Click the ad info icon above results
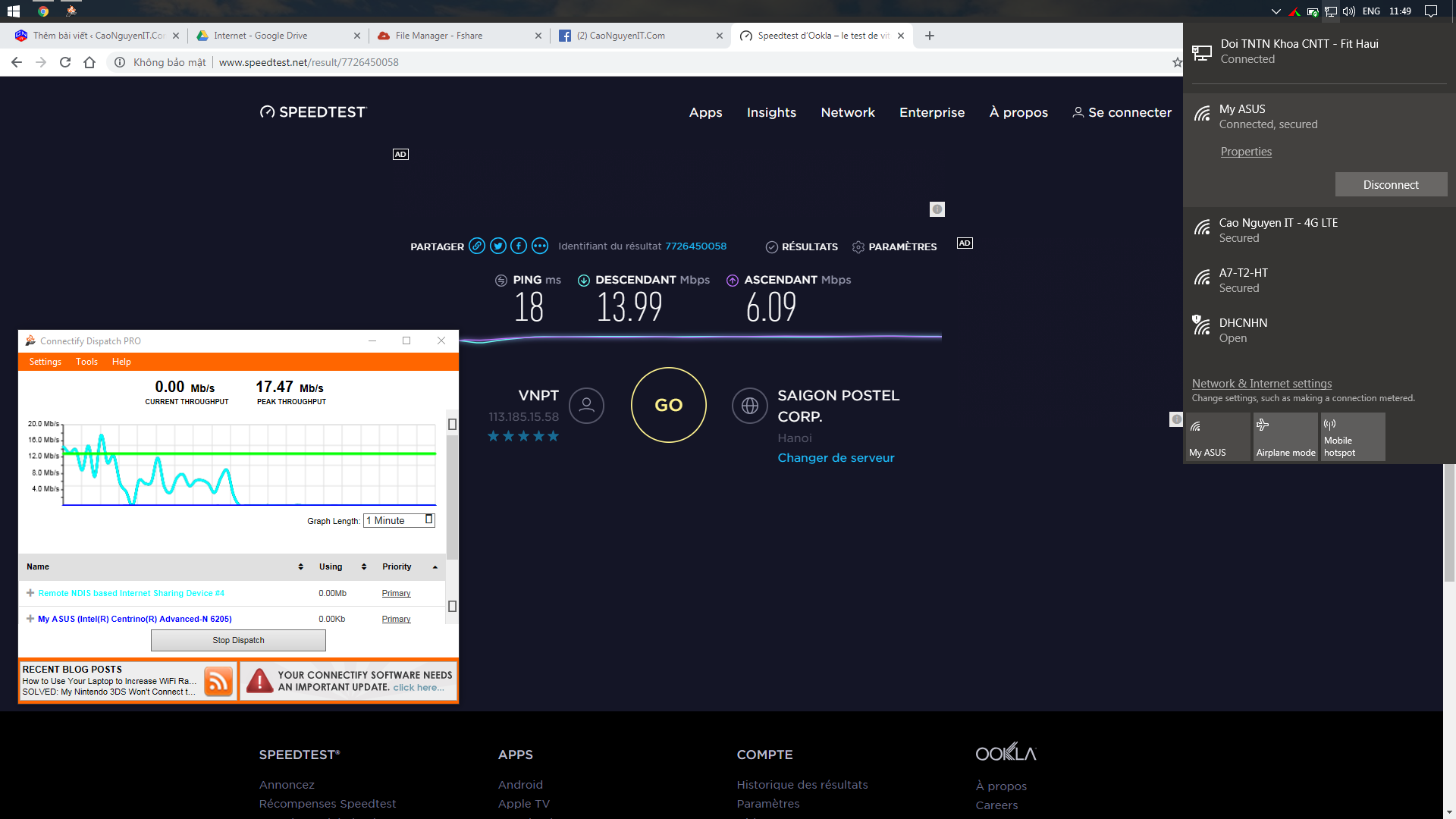The image size is (1456, 819). [937, 209]
